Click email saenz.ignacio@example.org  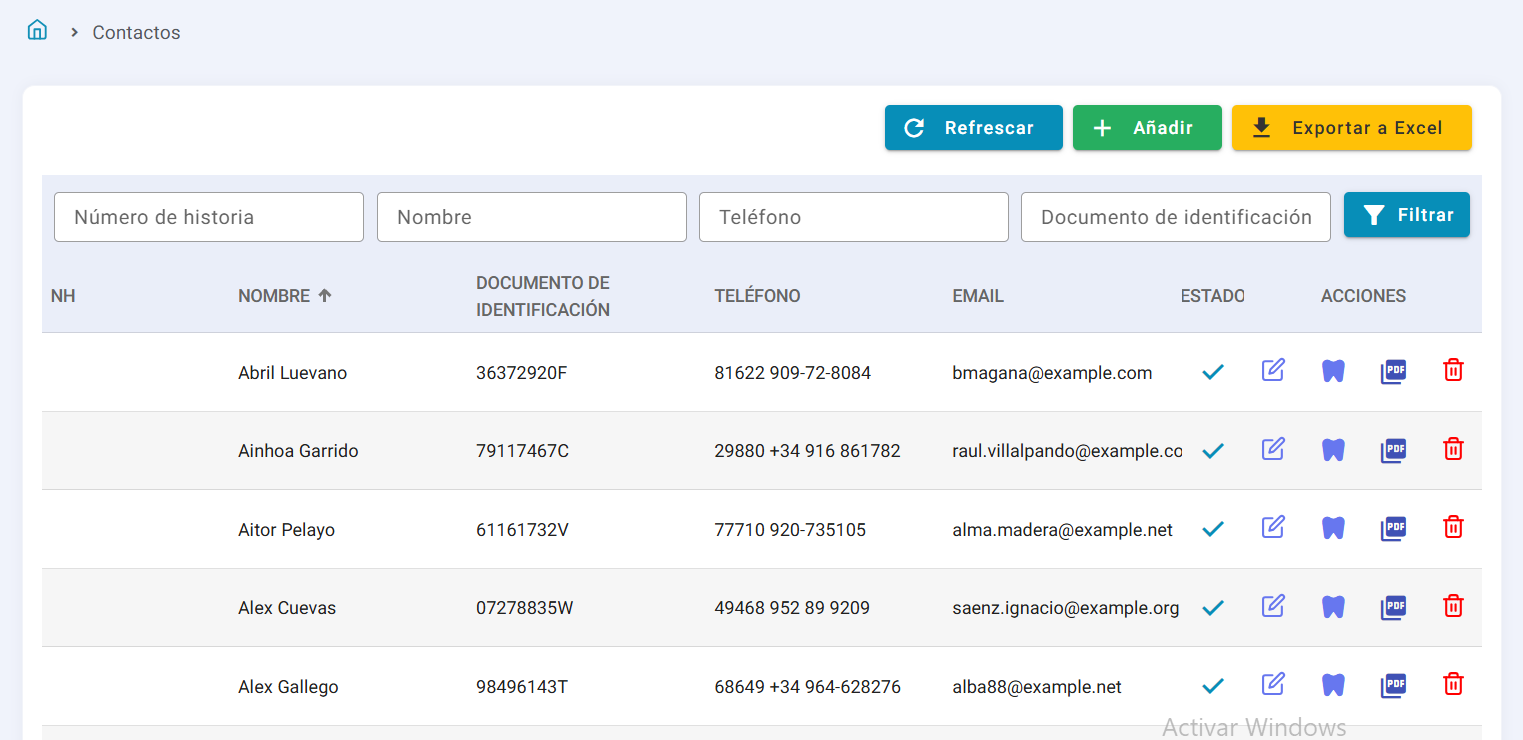(1065, 608)
